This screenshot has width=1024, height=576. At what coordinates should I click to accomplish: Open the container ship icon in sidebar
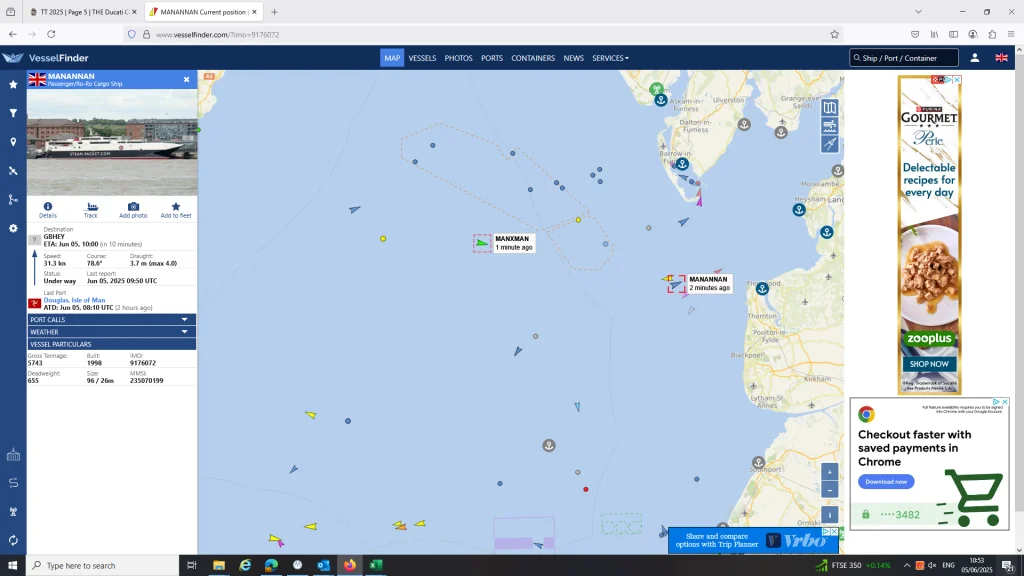(x=13, y=455)
